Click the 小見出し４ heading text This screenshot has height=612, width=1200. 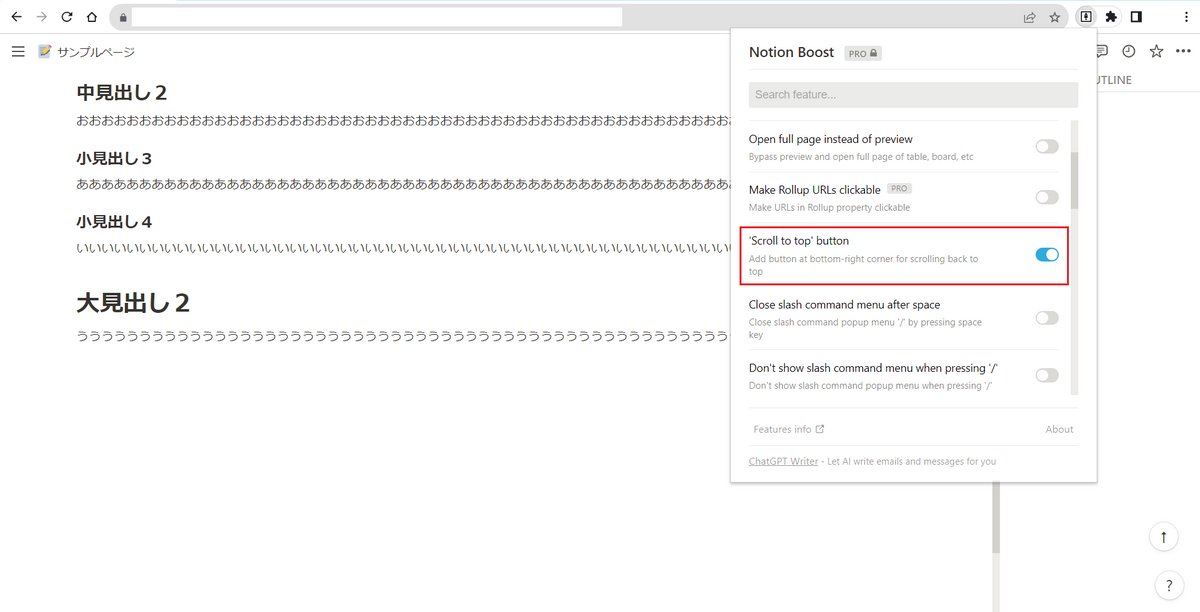click(x=114, y=221)
